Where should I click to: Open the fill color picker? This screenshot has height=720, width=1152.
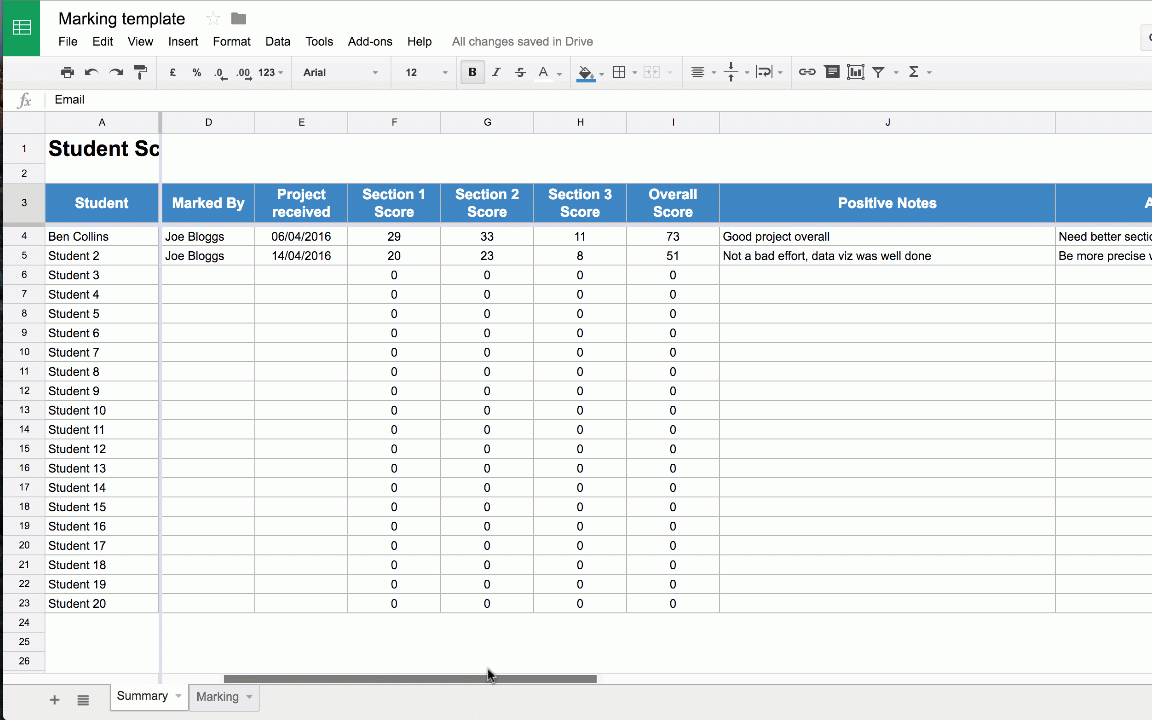(586, 72)
